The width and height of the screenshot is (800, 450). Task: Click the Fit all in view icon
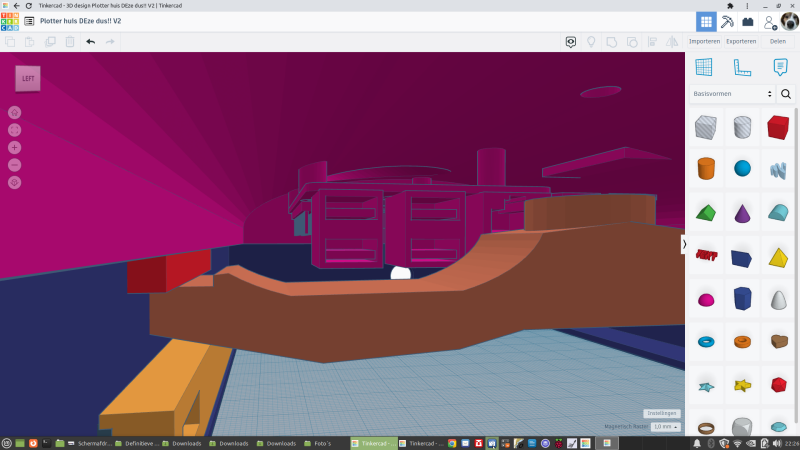click(x=15, y=130)
